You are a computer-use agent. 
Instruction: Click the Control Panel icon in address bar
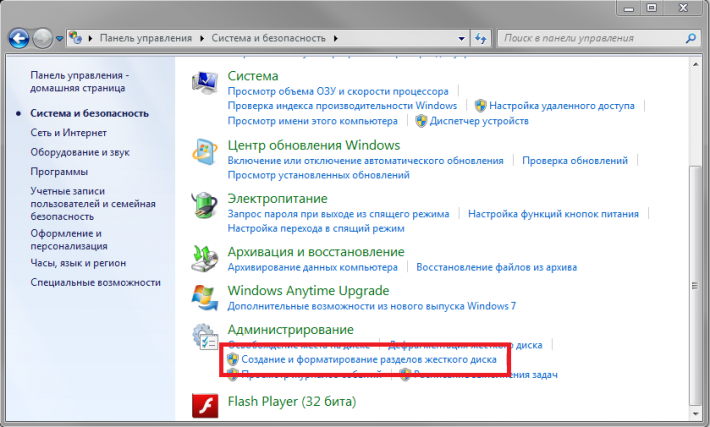click(76, 38)
